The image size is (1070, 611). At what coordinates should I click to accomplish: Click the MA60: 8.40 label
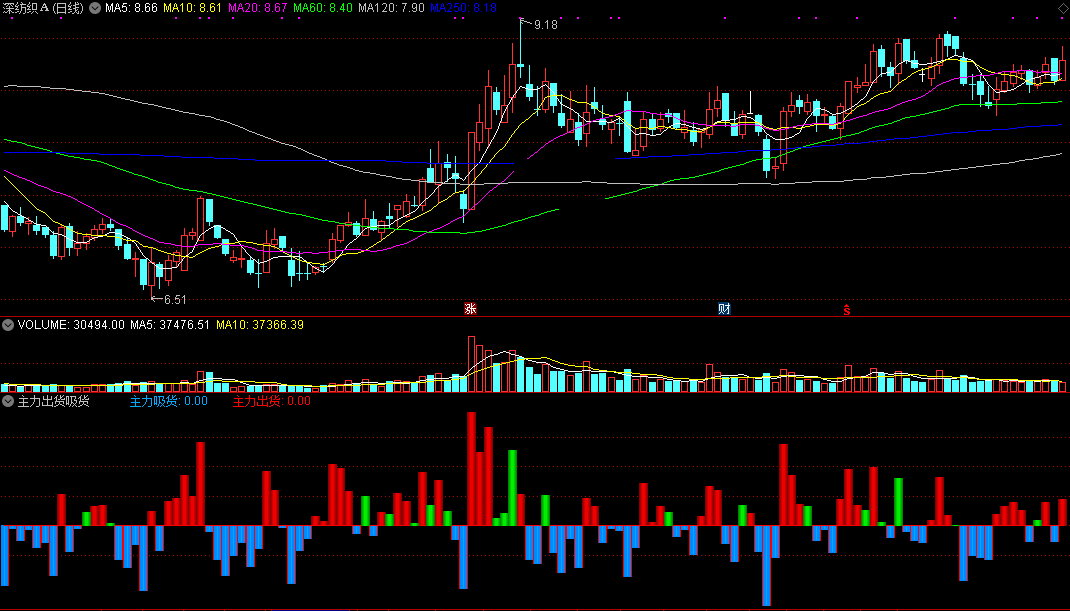(323, 8)
